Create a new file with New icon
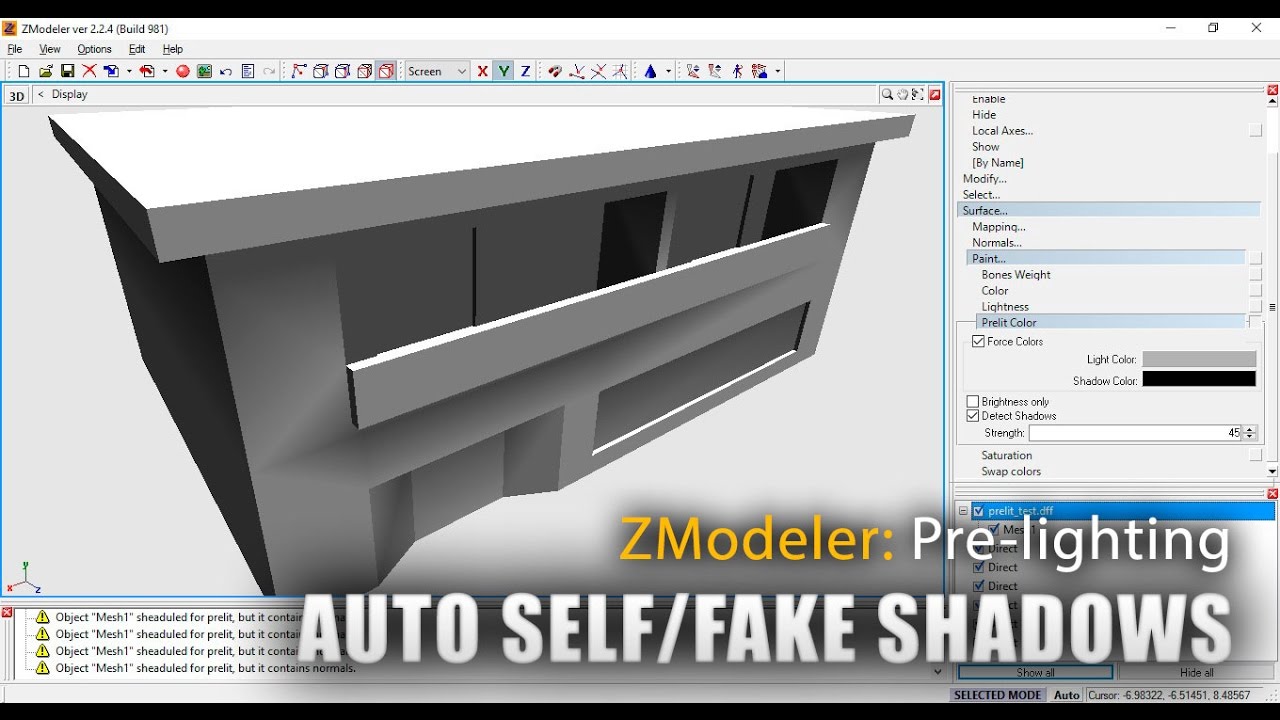1280x720 pixels. click(24, 71)
